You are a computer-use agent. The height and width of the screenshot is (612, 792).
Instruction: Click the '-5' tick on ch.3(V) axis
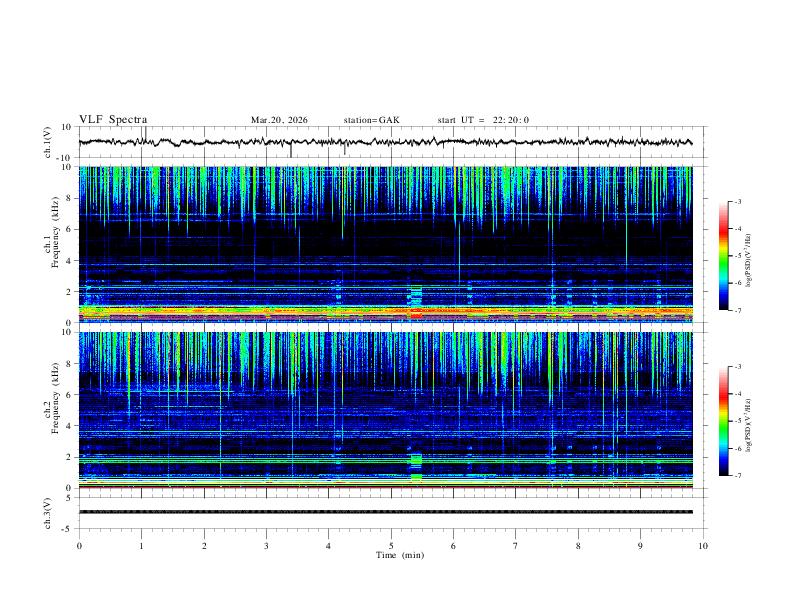click(68, 529)
